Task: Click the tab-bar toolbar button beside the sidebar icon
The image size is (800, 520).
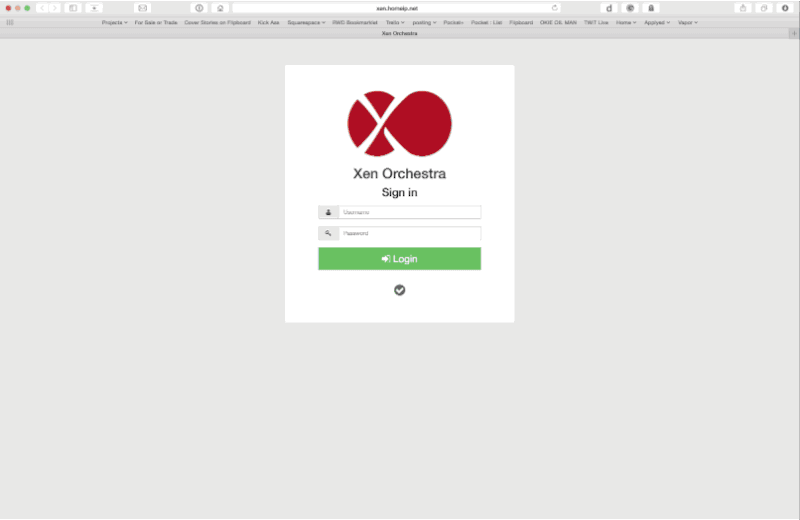Action: coord(94,8)
